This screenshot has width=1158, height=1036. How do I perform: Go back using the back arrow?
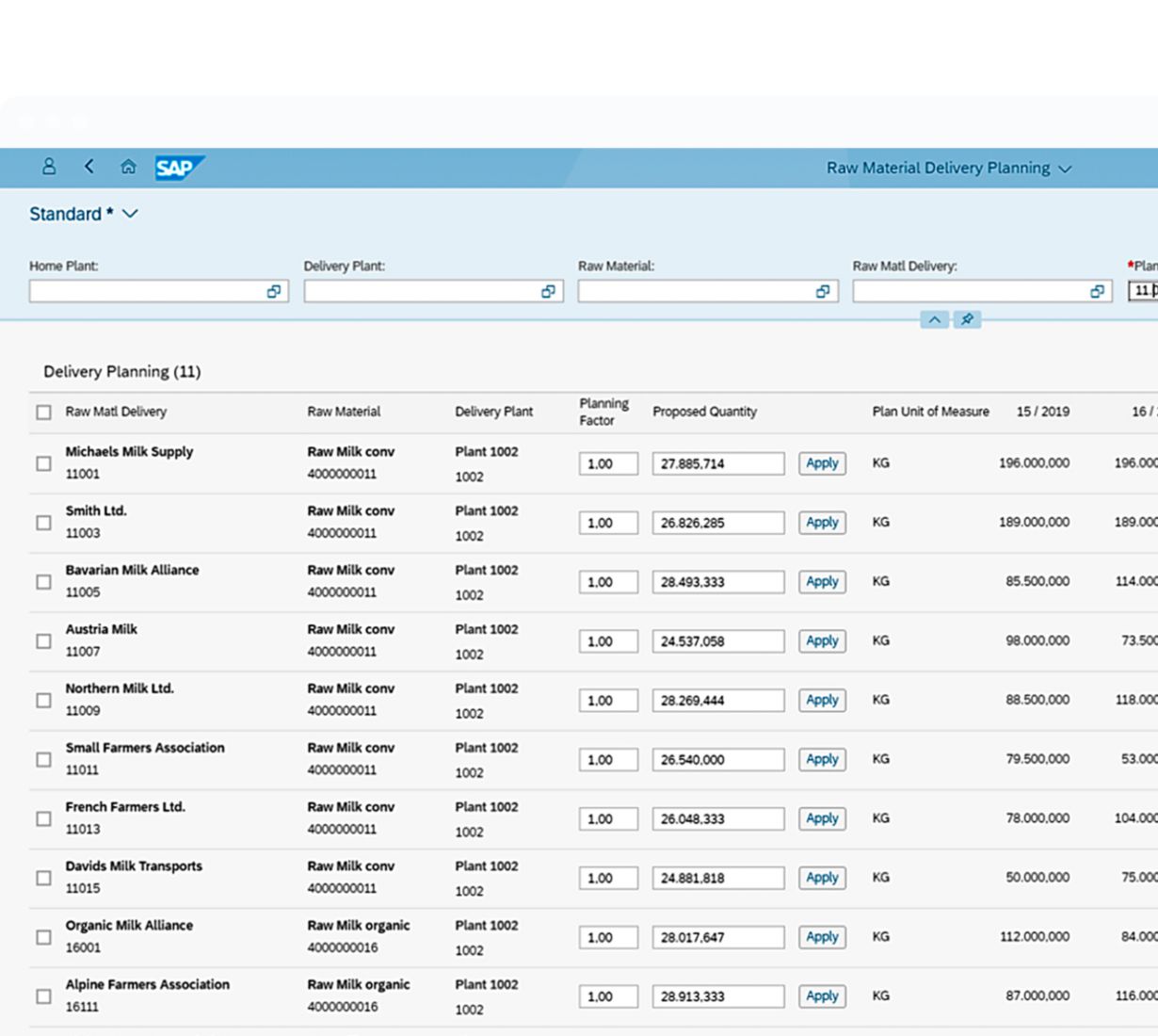pos(89,167)
